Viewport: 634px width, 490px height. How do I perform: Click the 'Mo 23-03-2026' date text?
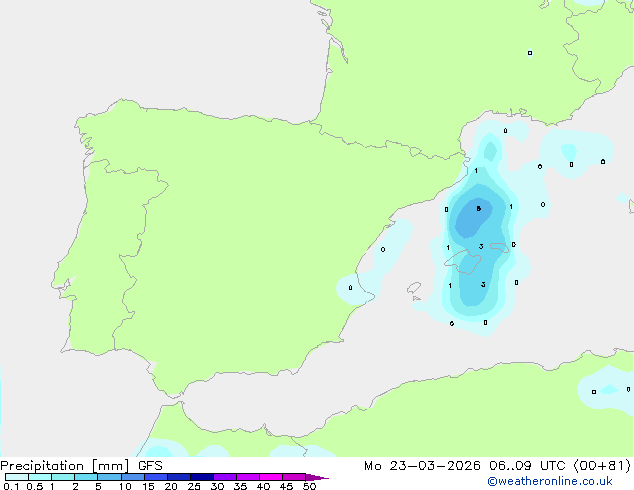[422, 466]
